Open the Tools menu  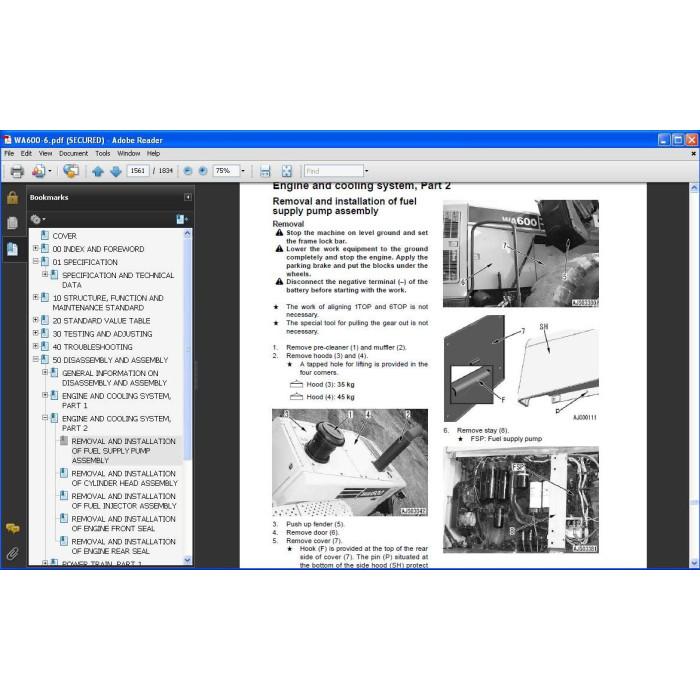(x=103, y=153)
